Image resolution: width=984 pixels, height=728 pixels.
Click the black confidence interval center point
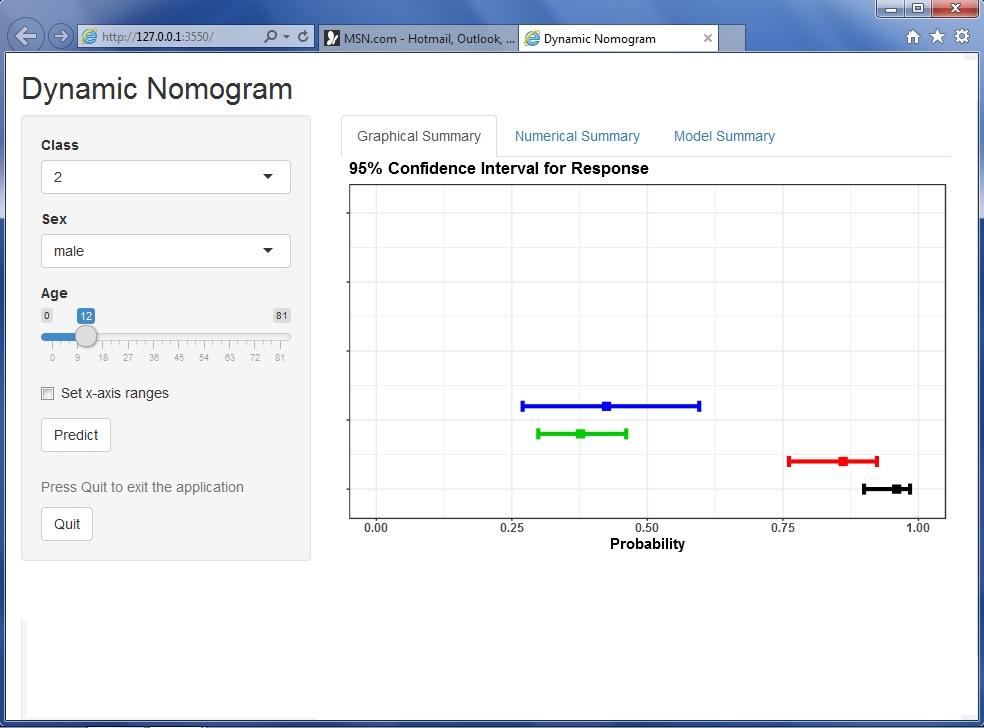(x=896, y=489)
